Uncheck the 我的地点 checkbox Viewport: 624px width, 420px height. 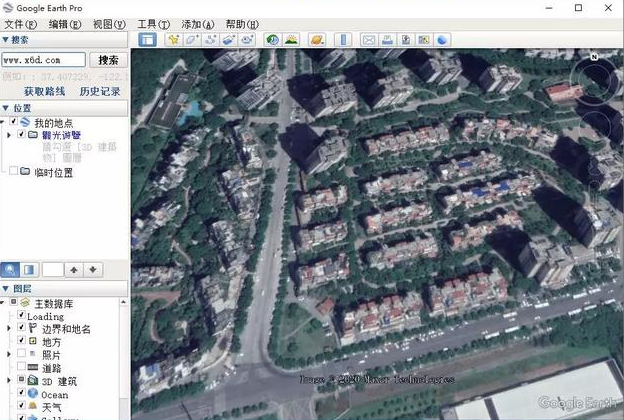click(14, 121)
